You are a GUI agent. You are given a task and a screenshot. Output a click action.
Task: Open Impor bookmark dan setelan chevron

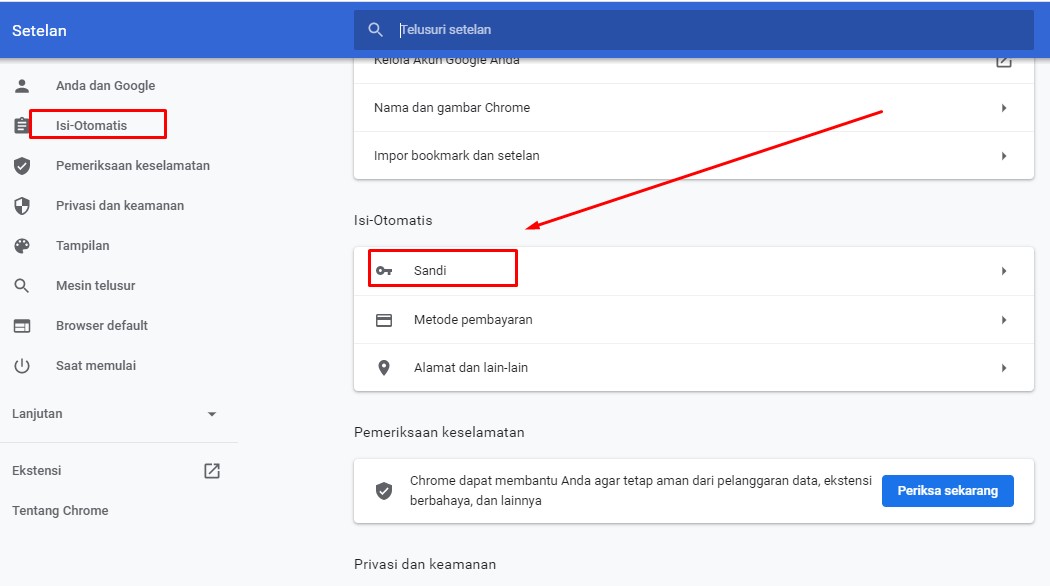(1004, 156)
